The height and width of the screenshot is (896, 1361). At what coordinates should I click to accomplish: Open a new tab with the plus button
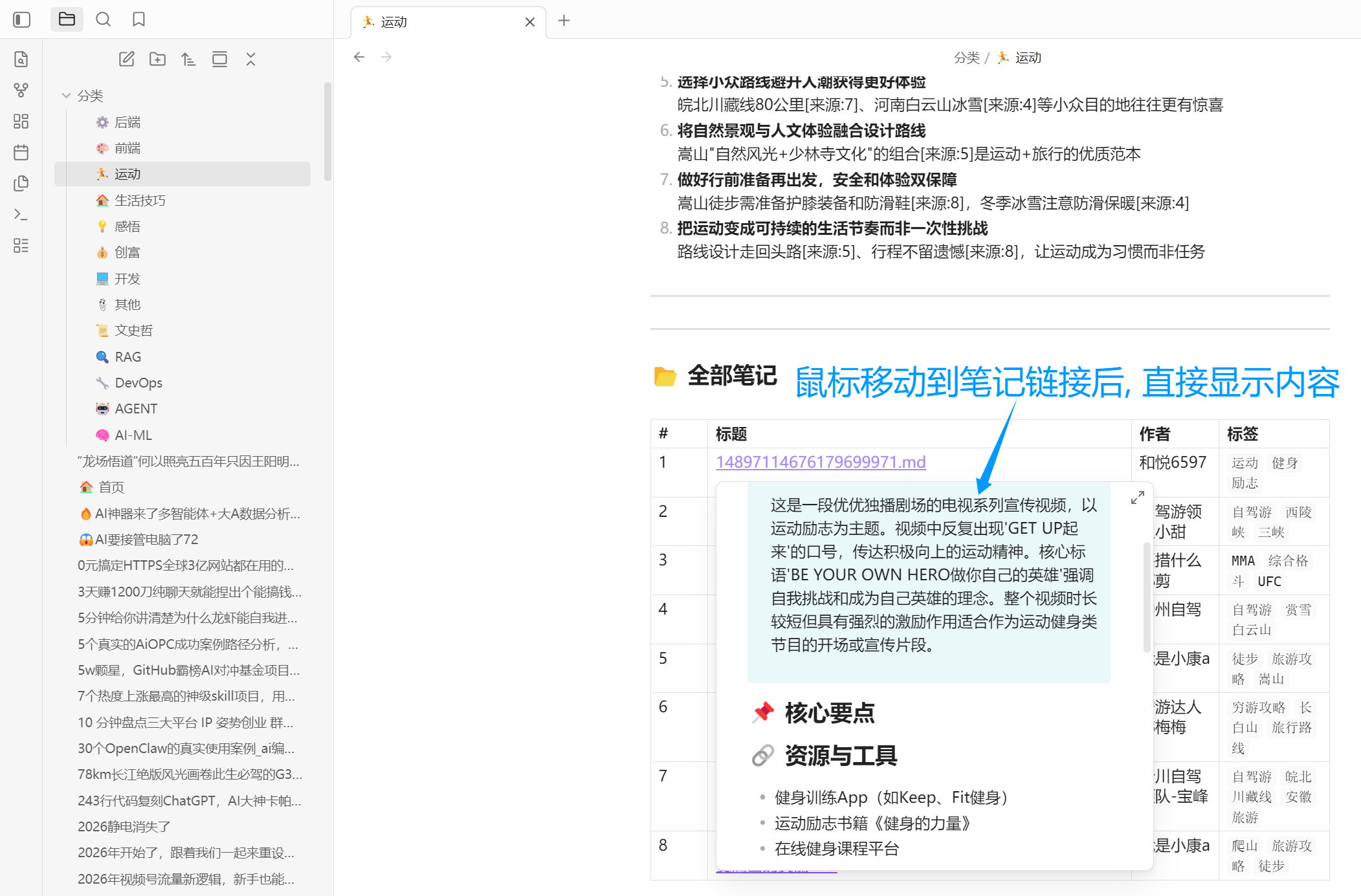563,21
